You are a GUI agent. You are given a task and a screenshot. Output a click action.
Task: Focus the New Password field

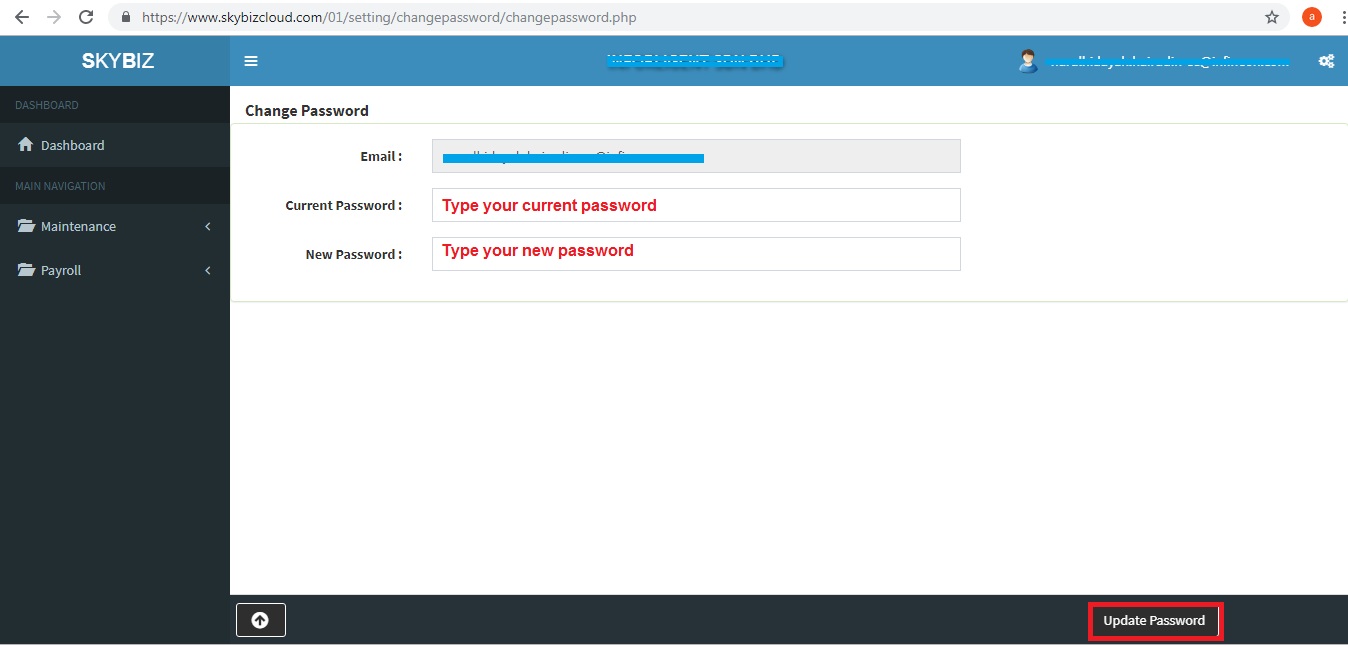point(696,254)
